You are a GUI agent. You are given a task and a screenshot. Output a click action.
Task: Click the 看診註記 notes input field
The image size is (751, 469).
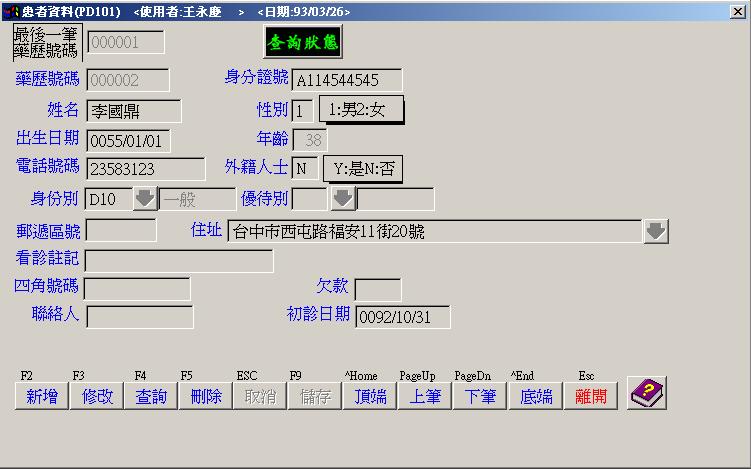point(179,261)
